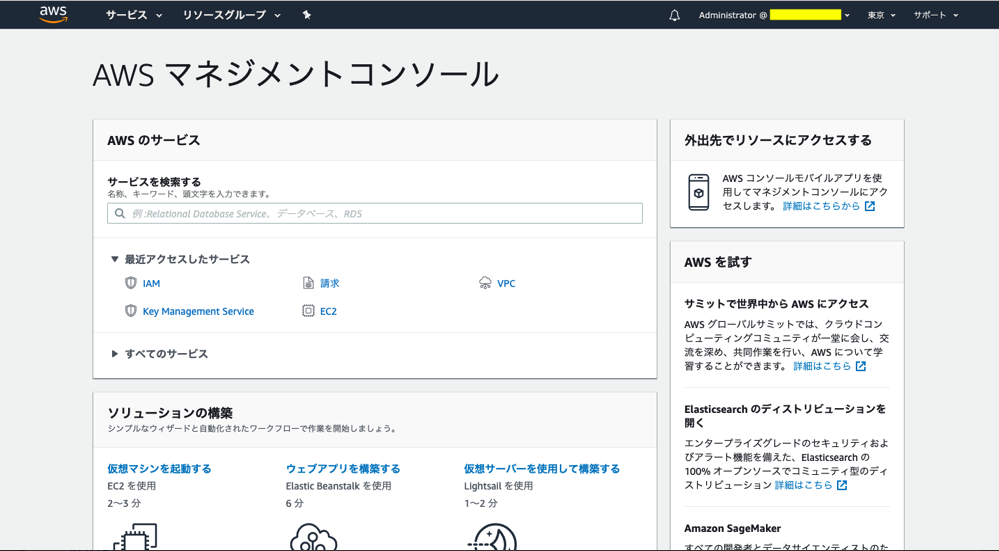
Task: Open the リソースグループ menu
Action: point(231,15)
